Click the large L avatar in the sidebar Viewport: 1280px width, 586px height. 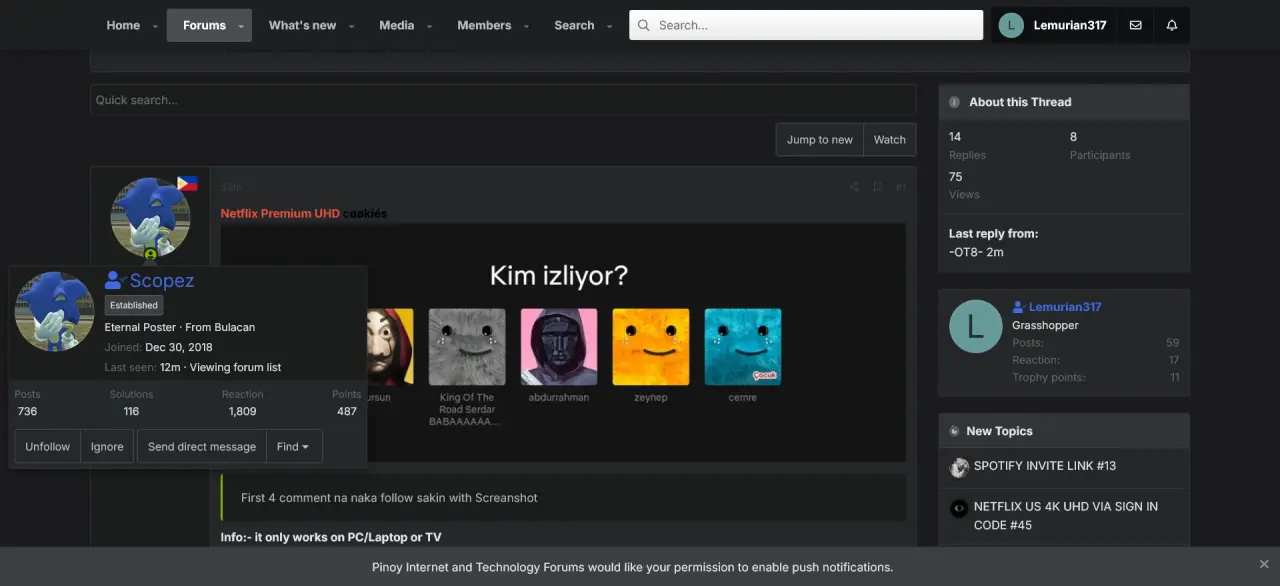tap(975, 326)
